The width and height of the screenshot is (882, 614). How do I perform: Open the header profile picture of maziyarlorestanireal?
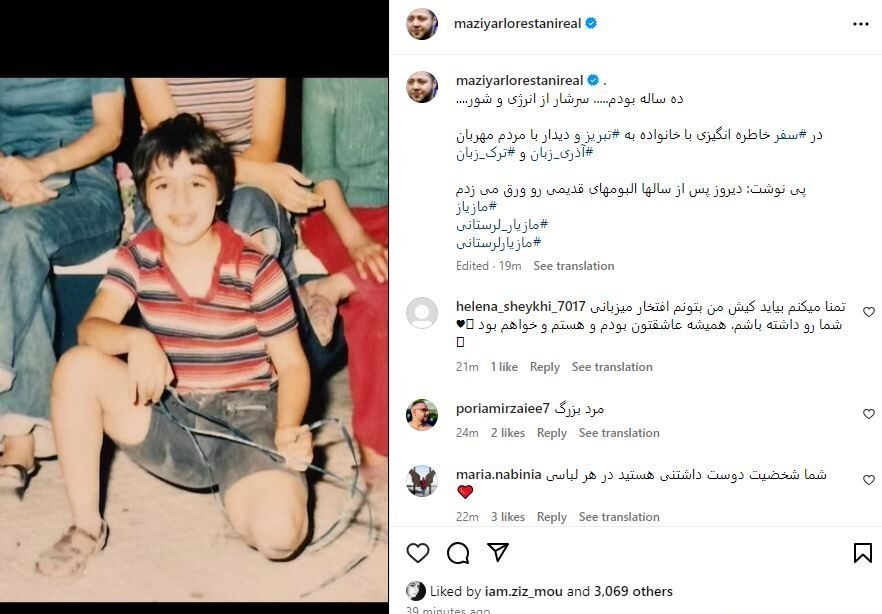422,24
